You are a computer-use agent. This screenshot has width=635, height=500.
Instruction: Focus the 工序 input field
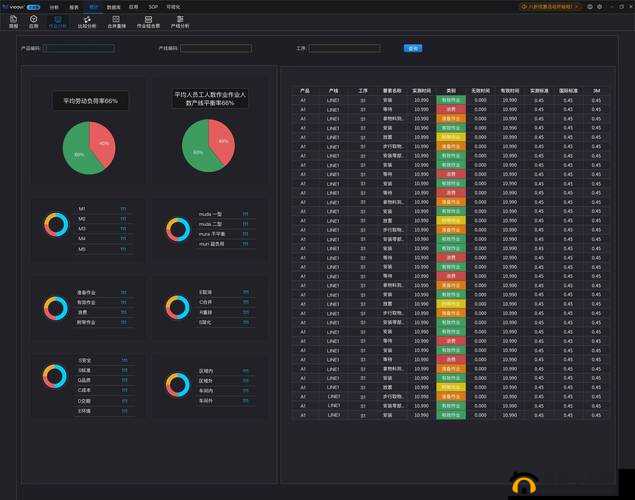tap(345, 48)
